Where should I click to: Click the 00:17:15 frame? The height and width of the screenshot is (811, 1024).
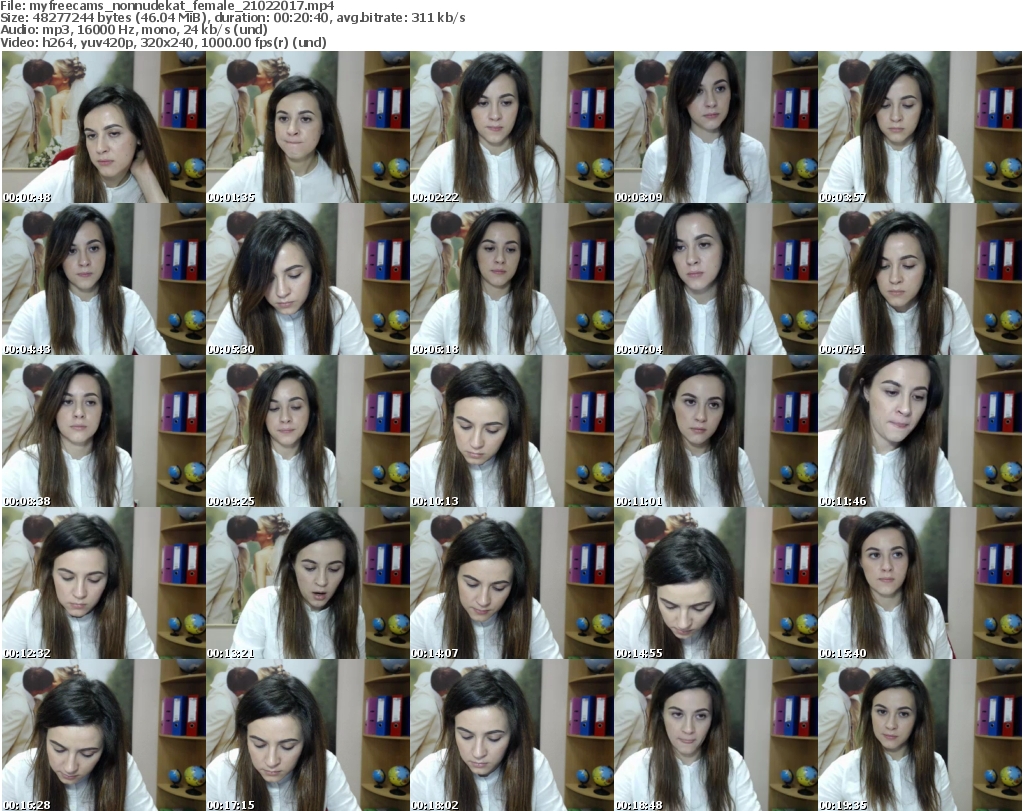308,735
